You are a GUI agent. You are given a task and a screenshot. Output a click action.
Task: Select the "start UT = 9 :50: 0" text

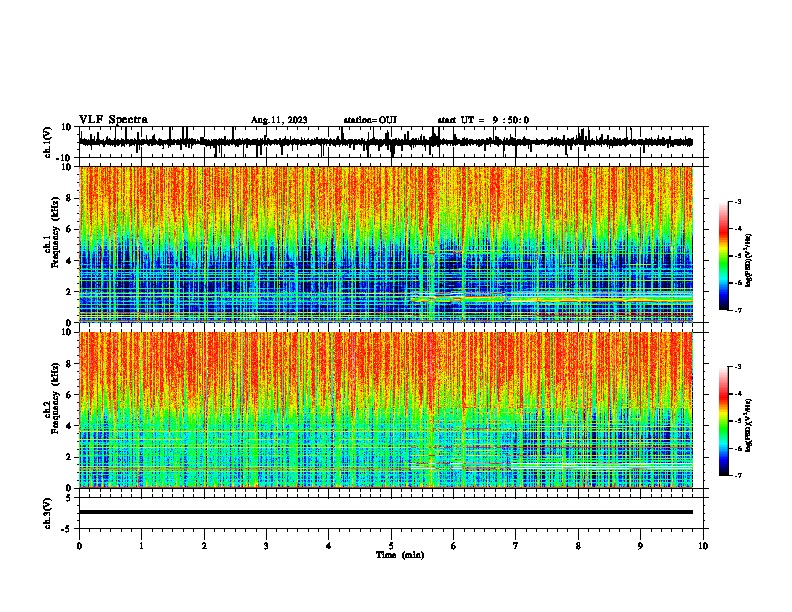pyautogui.click(x=483, y=120)
